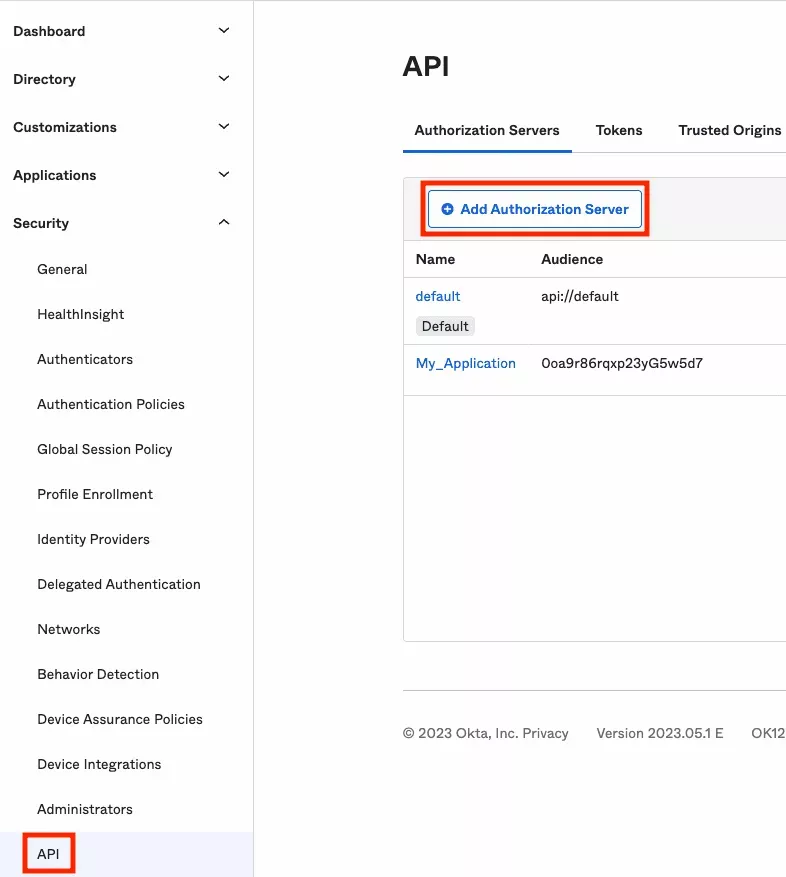Open the Privacy link in footer
The height and width of the screenshot is (877, 786).
click(545, 733)
